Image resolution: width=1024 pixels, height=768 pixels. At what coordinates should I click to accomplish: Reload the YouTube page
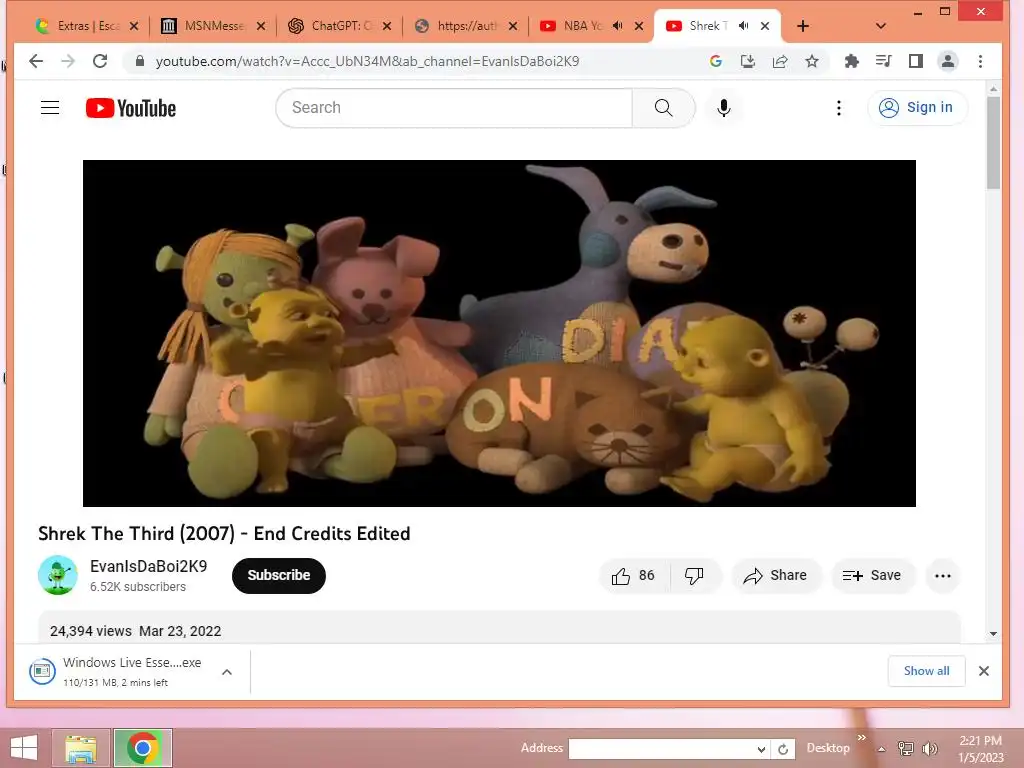tap(100, 61)
